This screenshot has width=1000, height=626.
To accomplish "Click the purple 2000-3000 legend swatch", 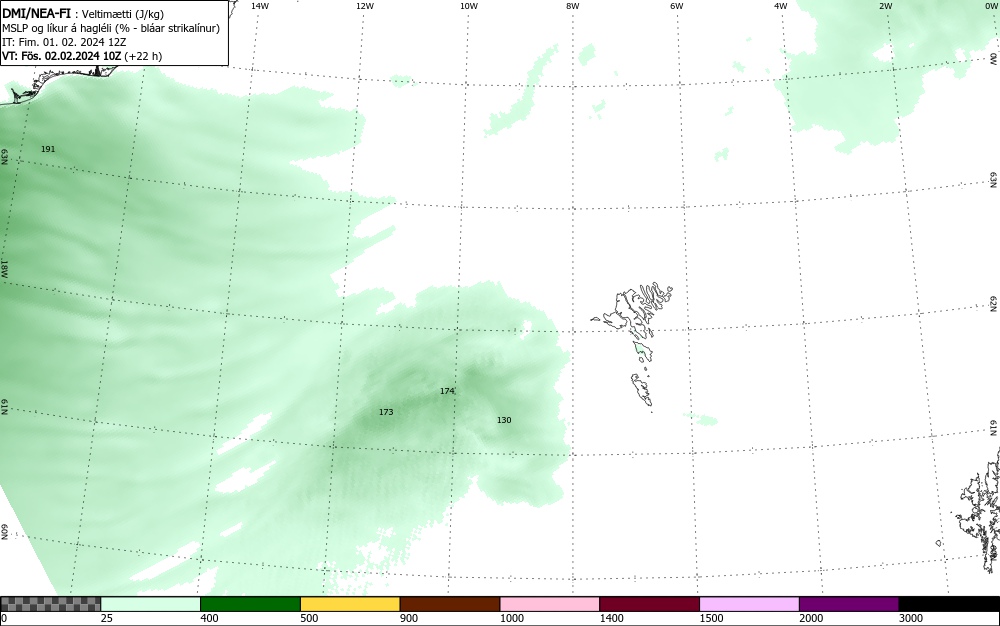I will tap(849, 604).
